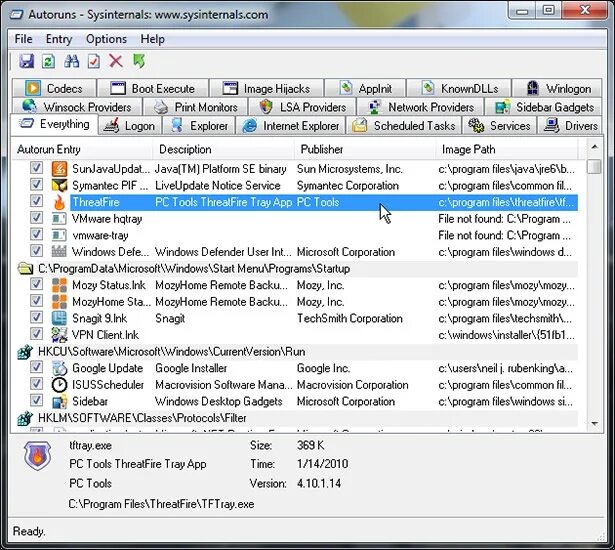Open the File menu
This screenshot has width=615, height=550.
point(24,39)
